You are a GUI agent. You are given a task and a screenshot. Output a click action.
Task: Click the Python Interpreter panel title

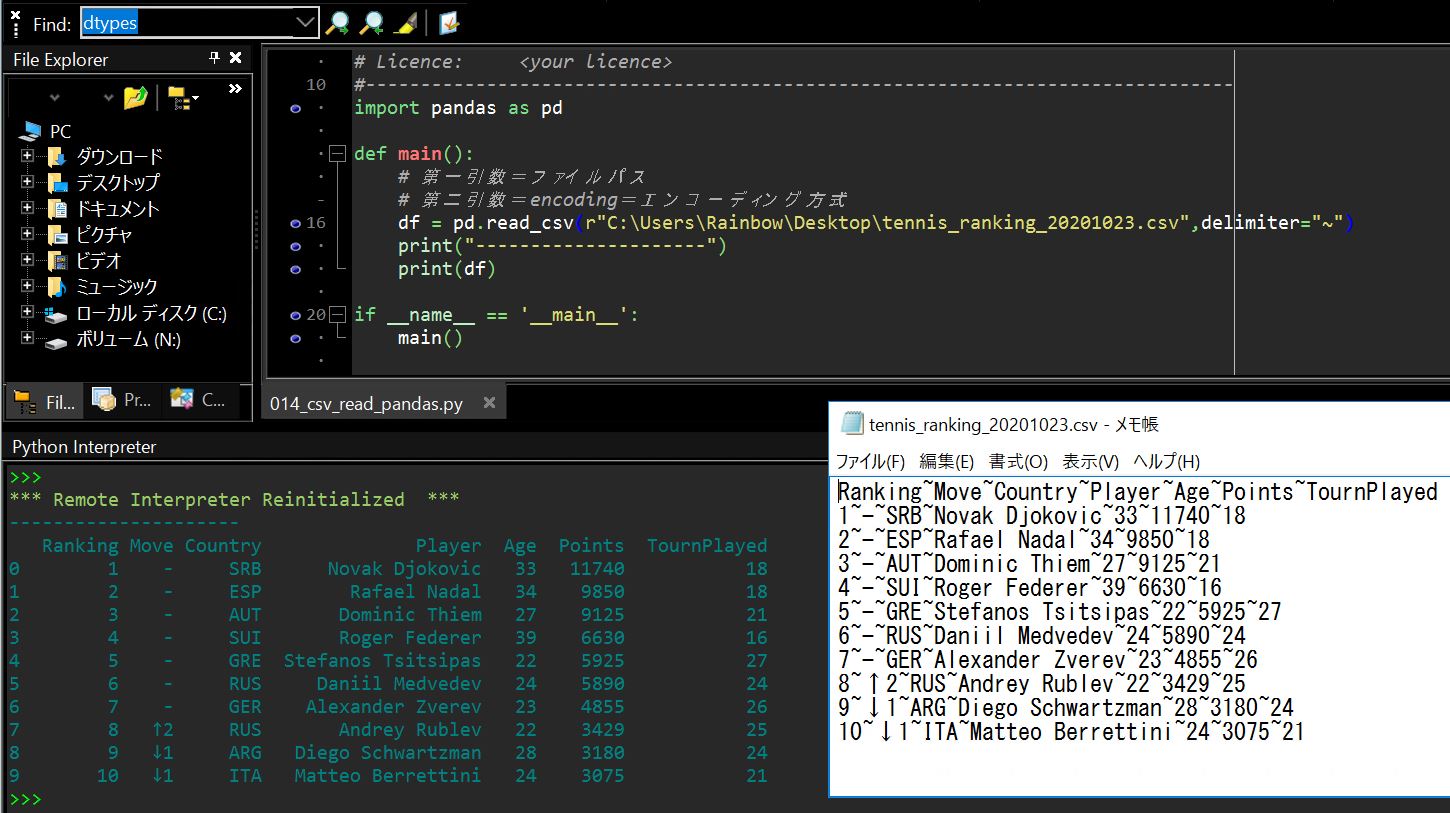[84, 447]
